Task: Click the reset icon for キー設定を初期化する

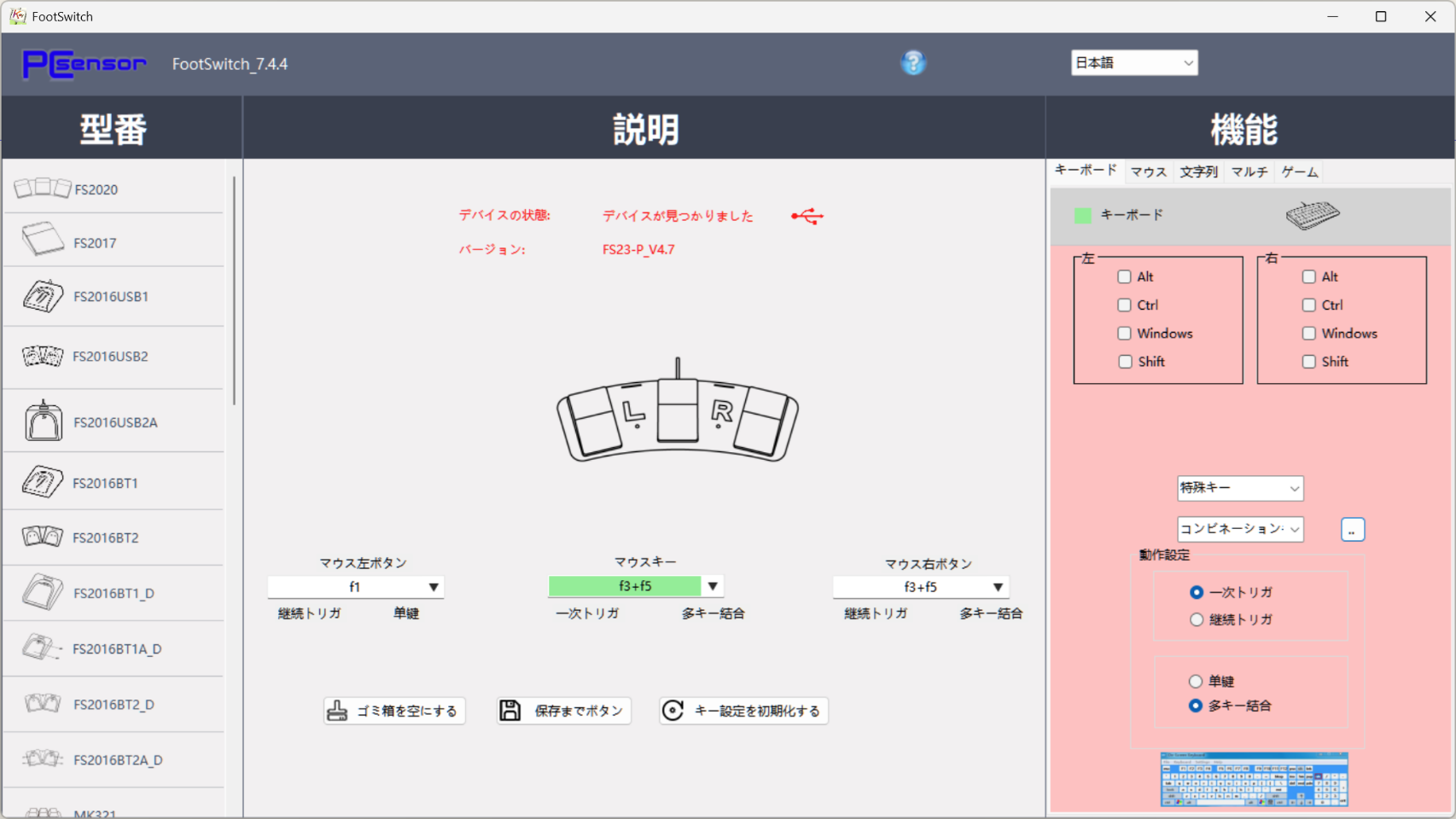Action: 673,711
